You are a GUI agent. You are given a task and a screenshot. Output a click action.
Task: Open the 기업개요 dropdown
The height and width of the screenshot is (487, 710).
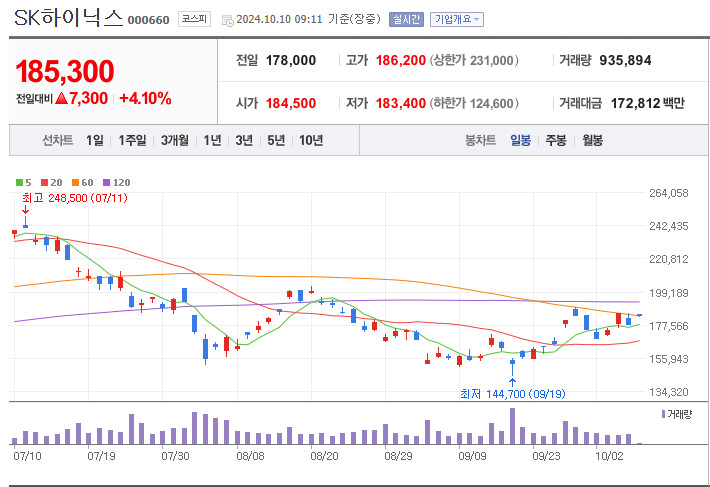(456, 19)
